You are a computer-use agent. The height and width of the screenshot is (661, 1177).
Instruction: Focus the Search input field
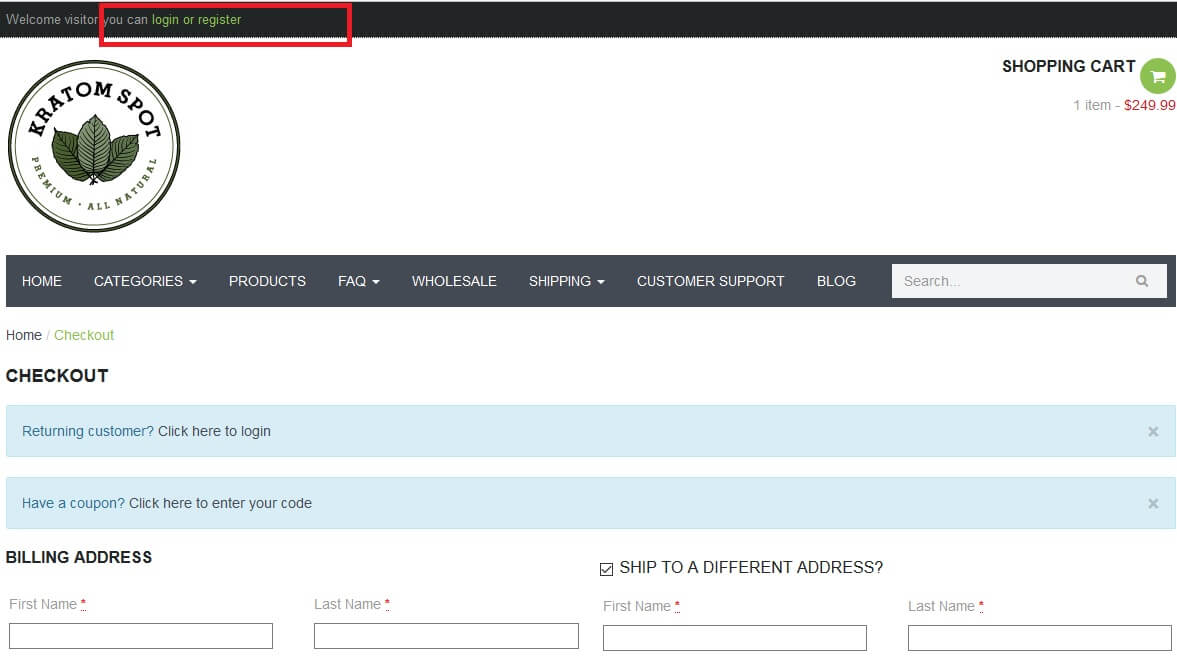pos(1013,281)
